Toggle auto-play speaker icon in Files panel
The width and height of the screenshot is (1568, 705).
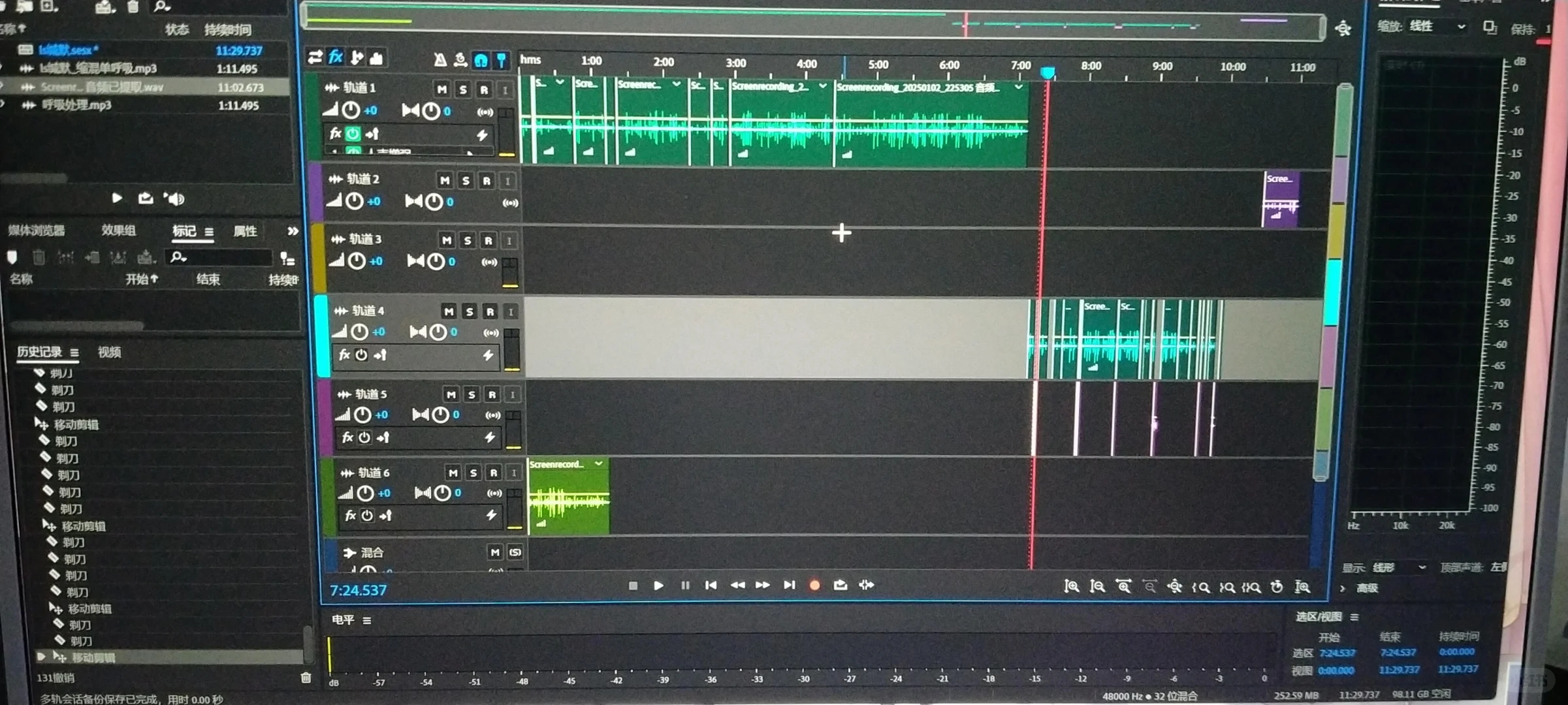(x=174, y=199)
